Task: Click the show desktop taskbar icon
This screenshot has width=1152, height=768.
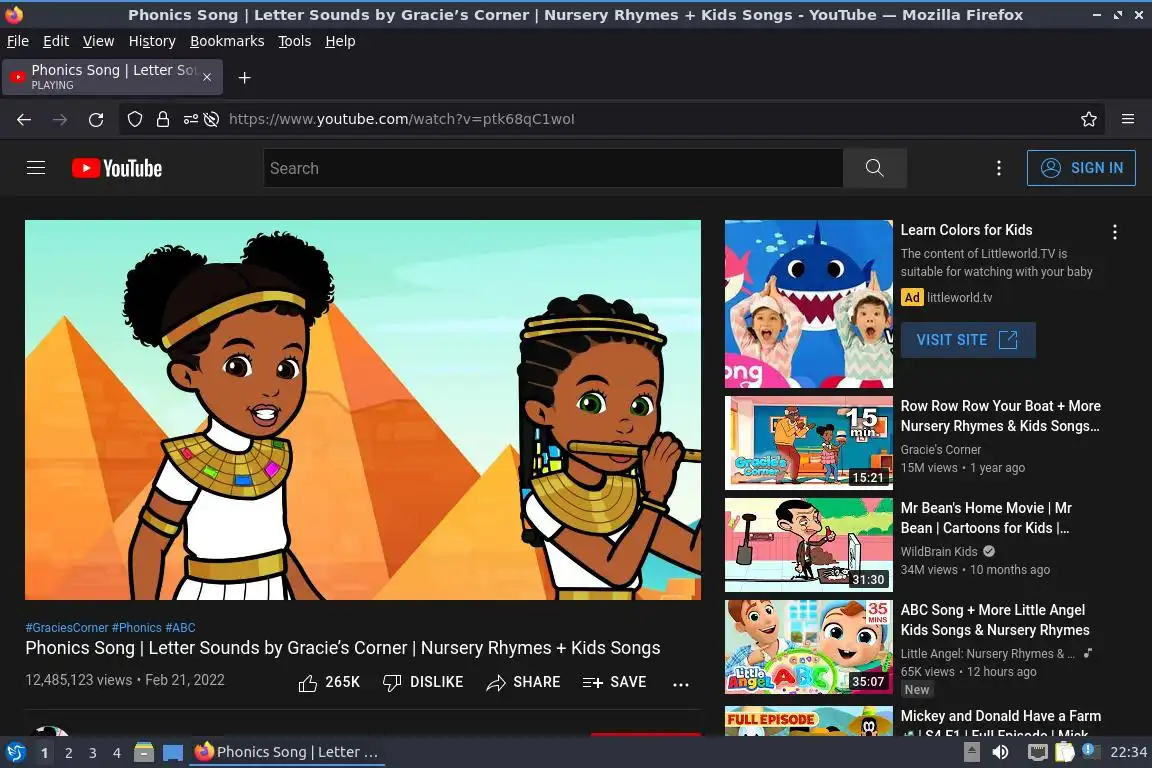Action: tap(173, 753)
